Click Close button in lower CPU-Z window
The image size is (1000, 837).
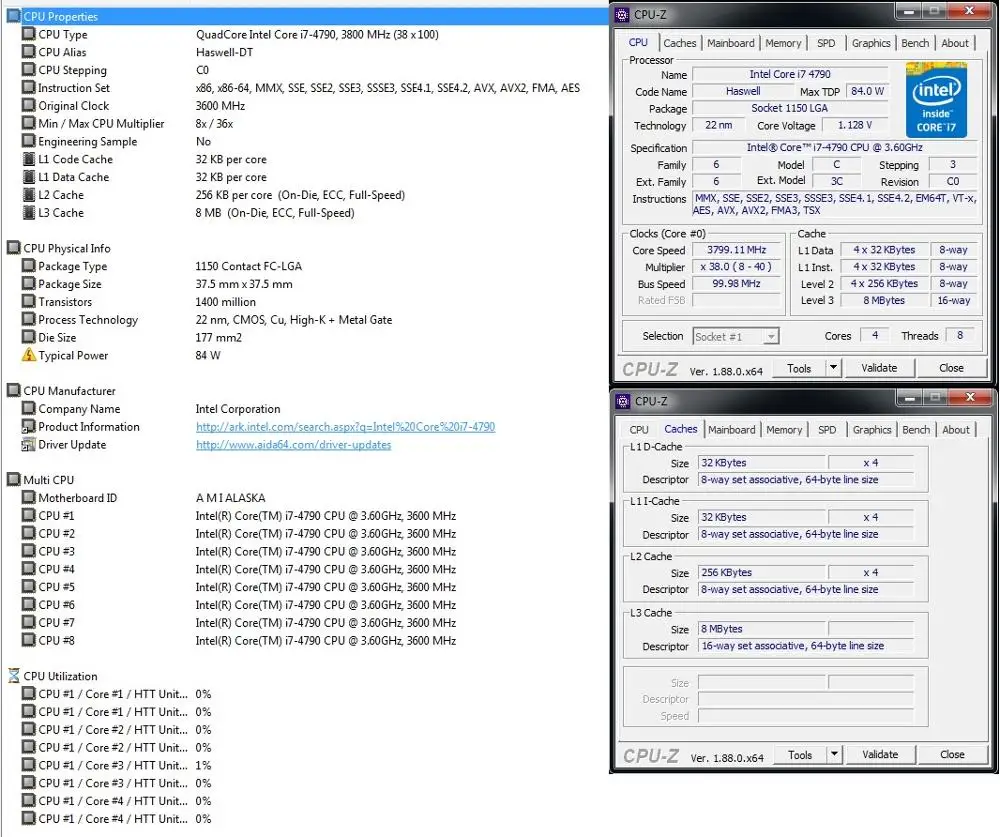coord(953,755)
